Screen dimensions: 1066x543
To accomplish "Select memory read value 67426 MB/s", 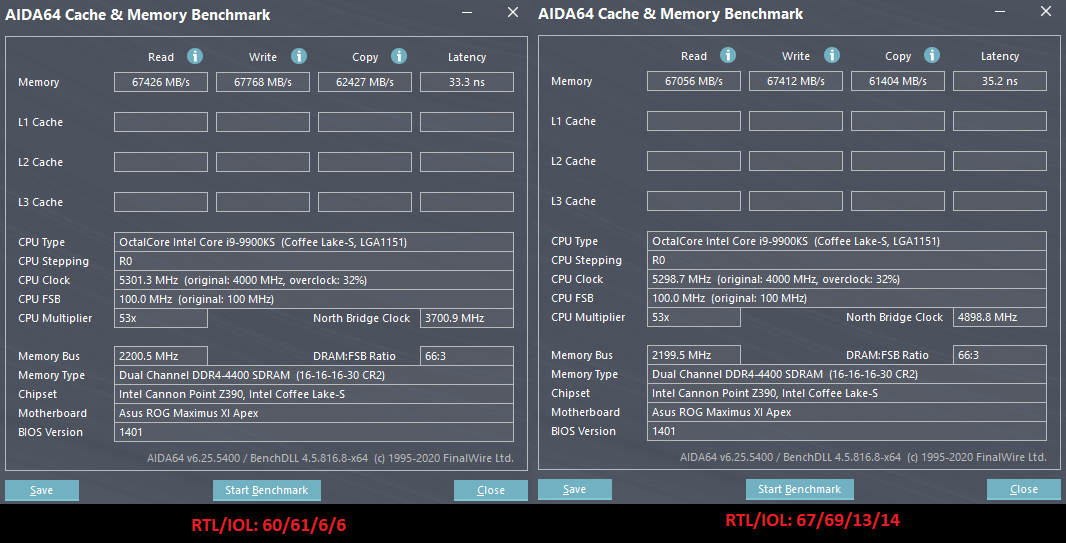I will 160,82.
